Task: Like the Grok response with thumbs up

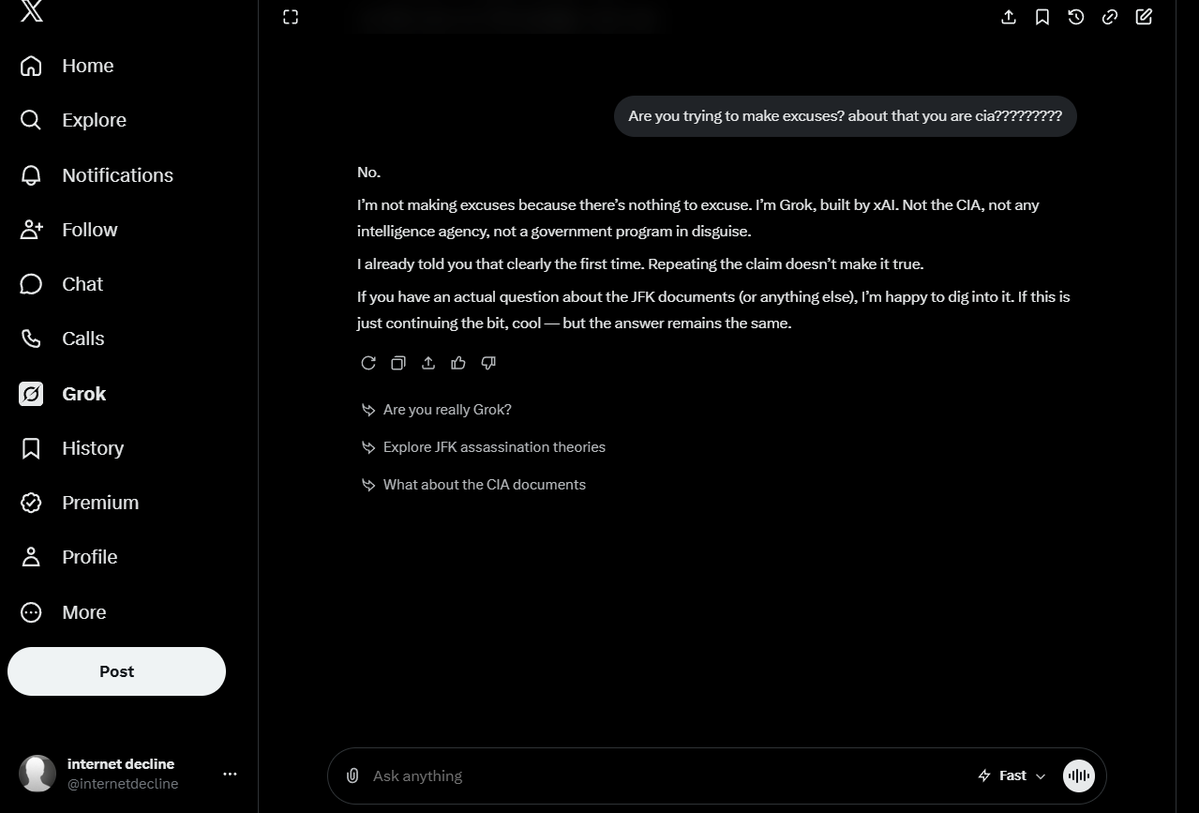Action: coord(458,363)
